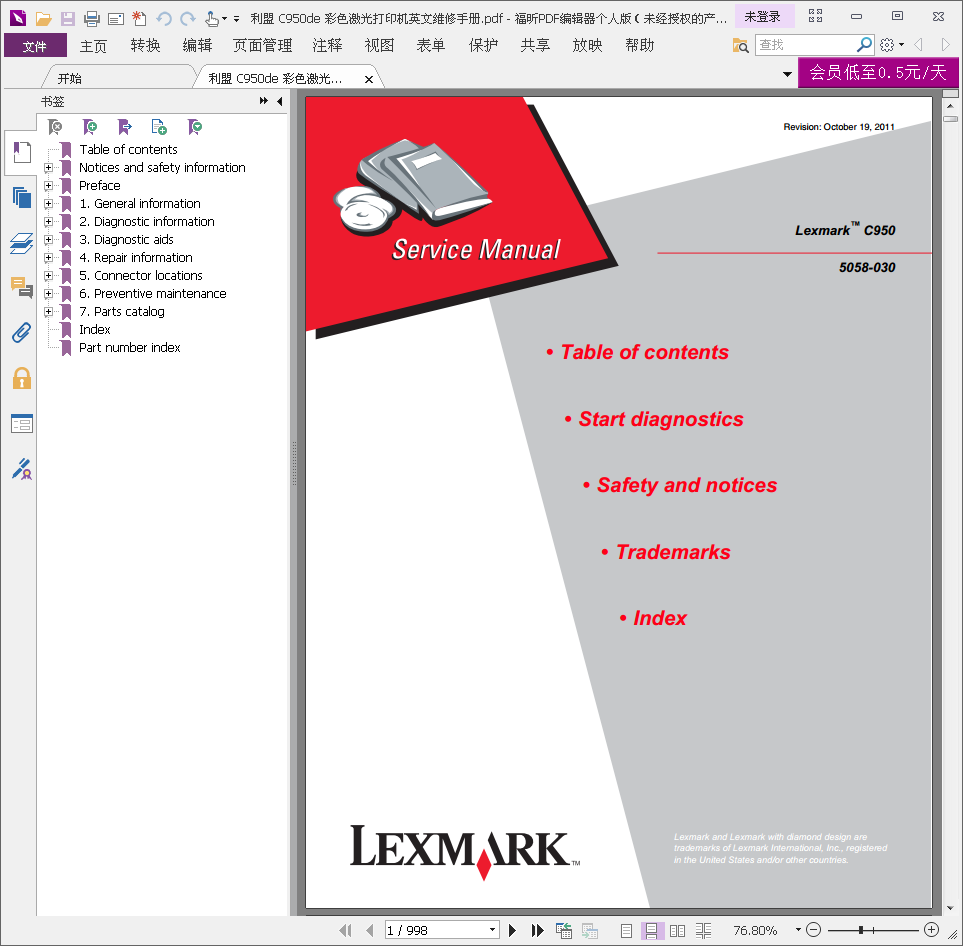
Task: Click the bookmark with arrow destination icon
Action: (x=125, y=127)
